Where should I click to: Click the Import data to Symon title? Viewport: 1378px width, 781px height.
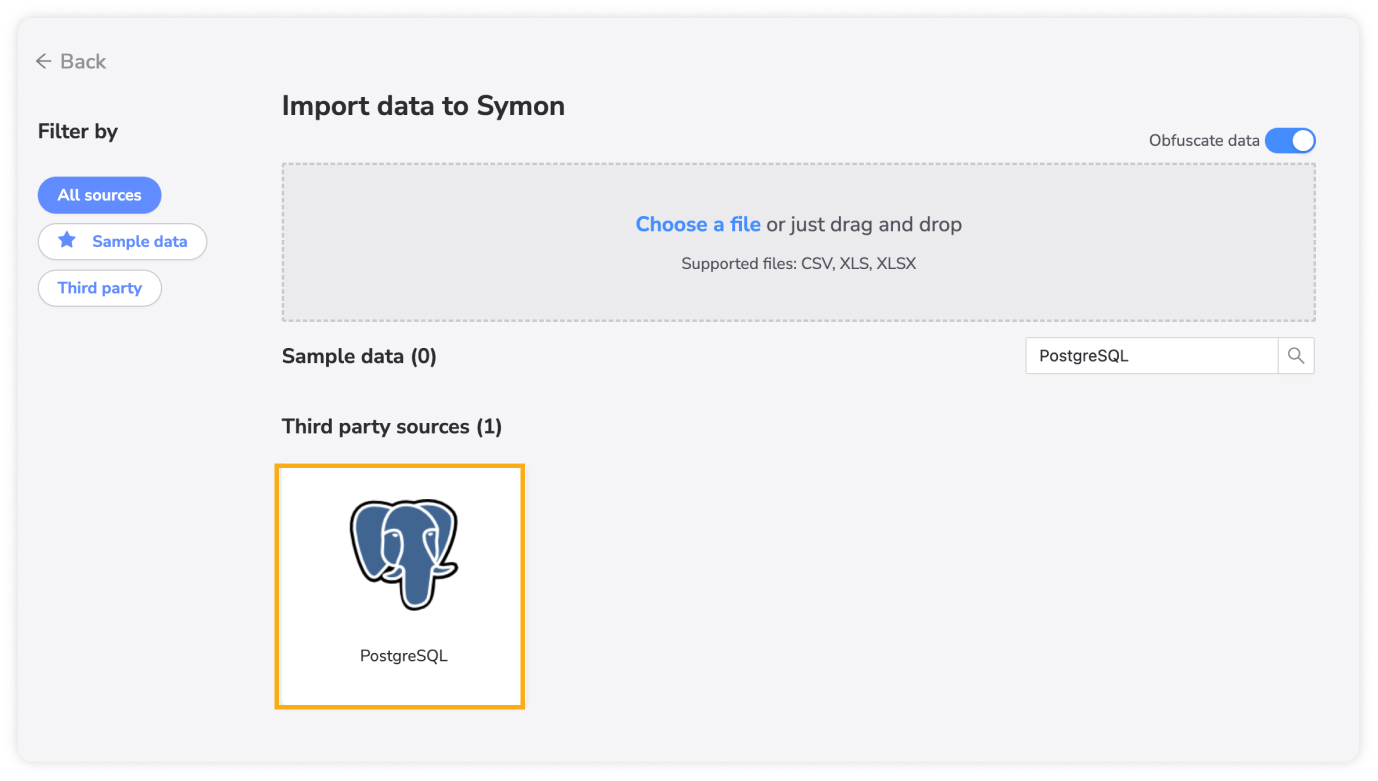tap(423, 106)
